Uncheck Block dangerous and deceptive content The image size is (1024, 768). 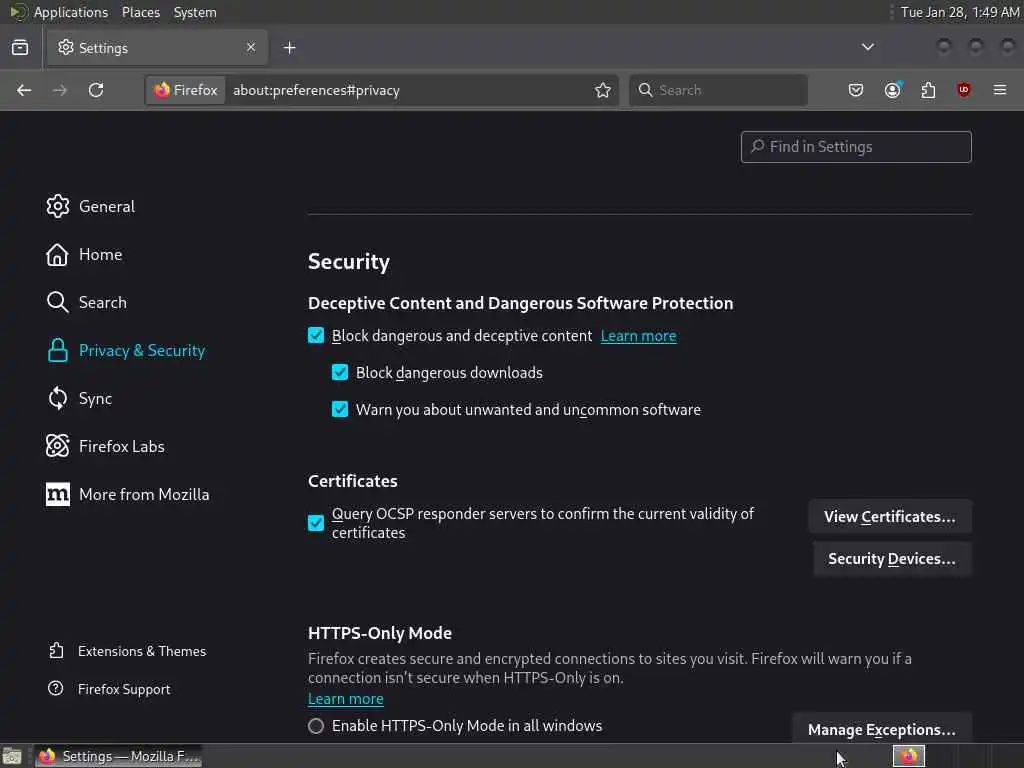coord(316,336)
